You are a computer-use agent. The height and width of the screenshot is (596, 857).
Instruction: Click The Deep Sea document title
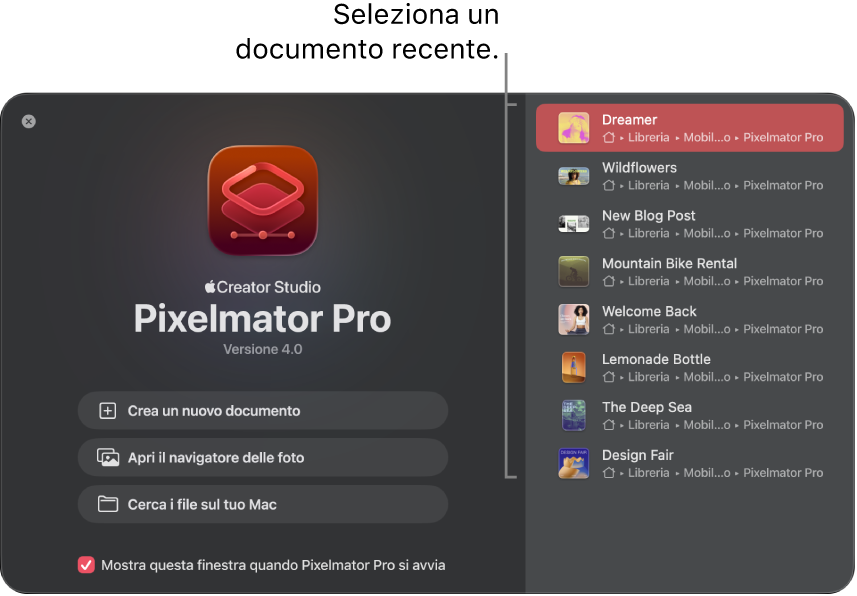tap(647, 407)
